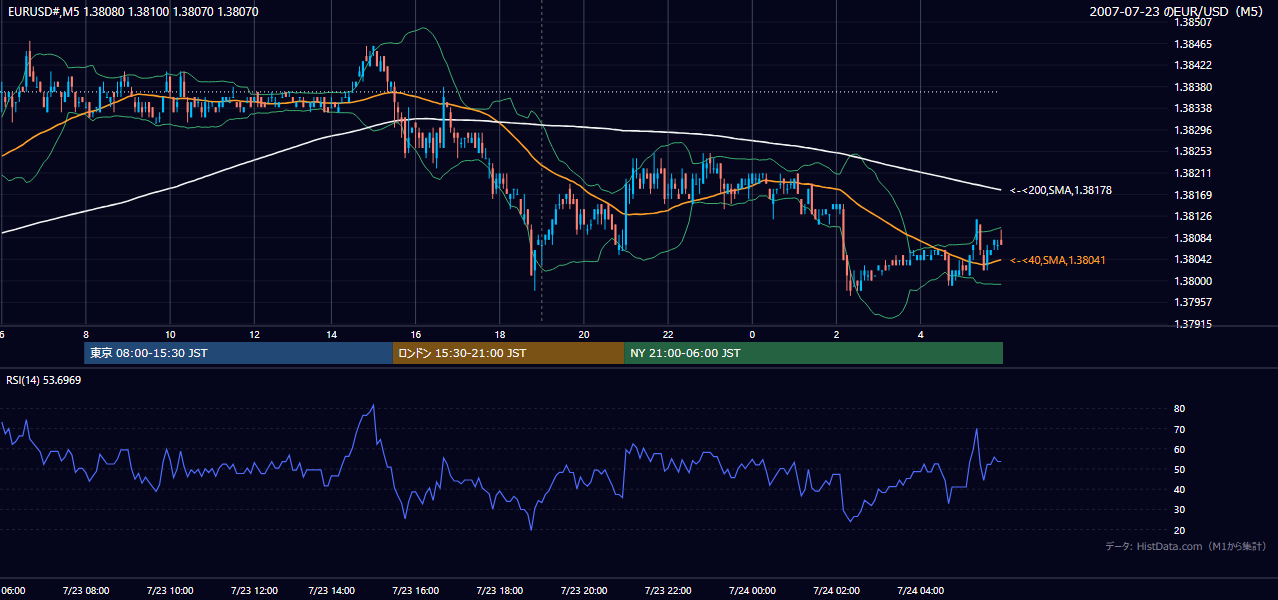Image resolution: width=1278 pixels, height=600 pixels.
Task: Click the 7/23 20:00 time axis label
Action: [584, 591]
